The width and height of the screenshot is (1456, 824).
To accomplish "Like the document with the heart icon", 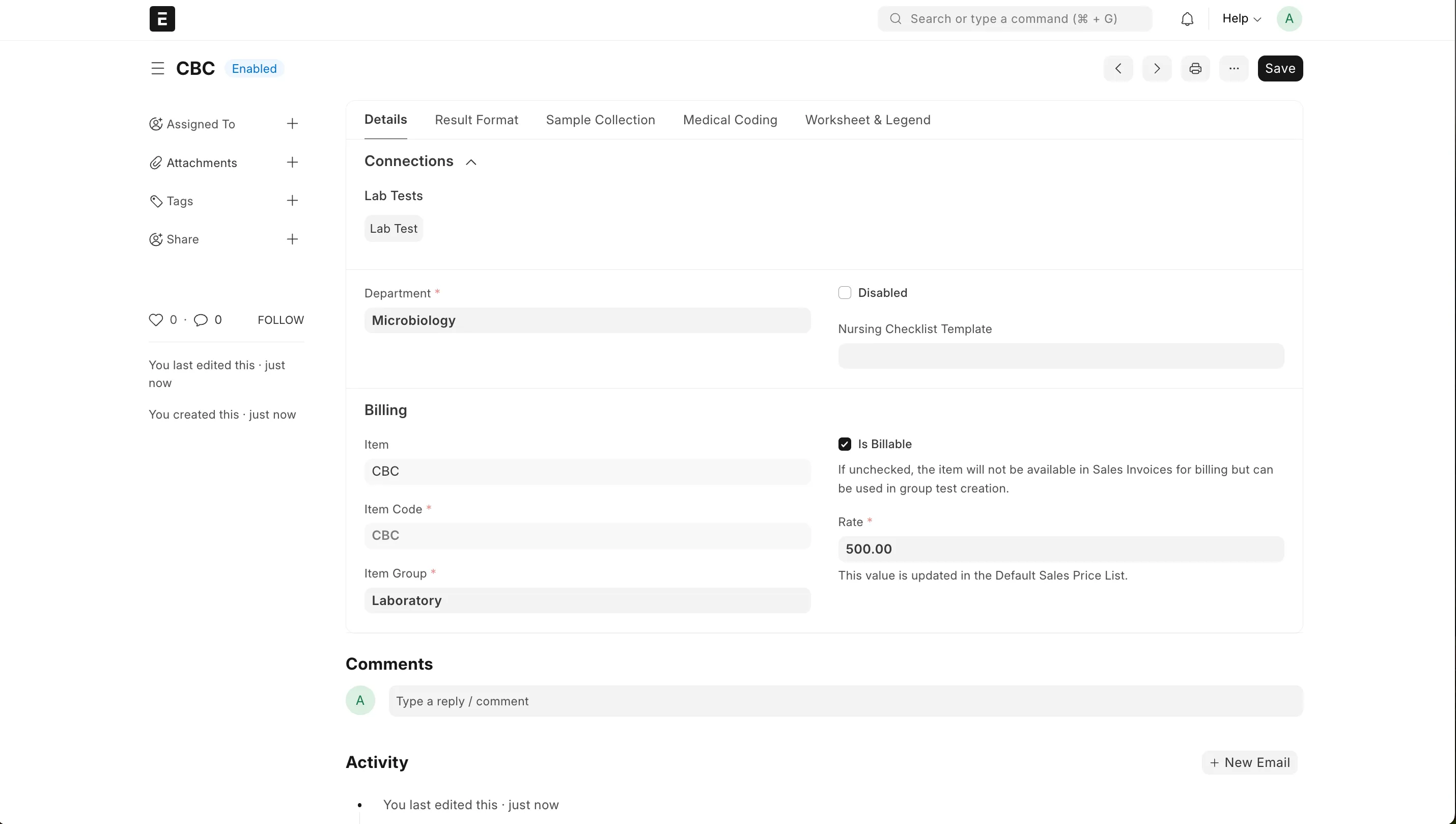I will (x=157, y=320).
